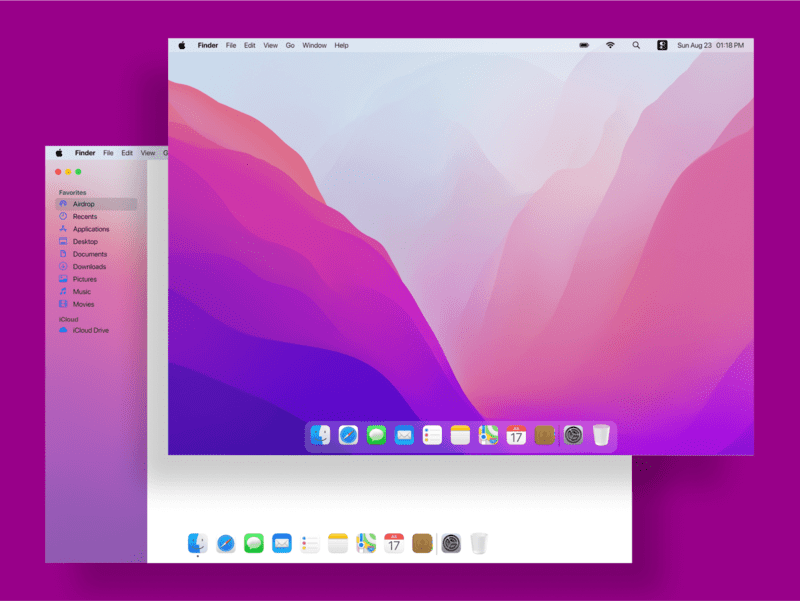The height and width of the screenshot is (601, 800).
Task: Open Applications in the Finder sidebar
Action: pyautogui.click(x=96, y=229)
